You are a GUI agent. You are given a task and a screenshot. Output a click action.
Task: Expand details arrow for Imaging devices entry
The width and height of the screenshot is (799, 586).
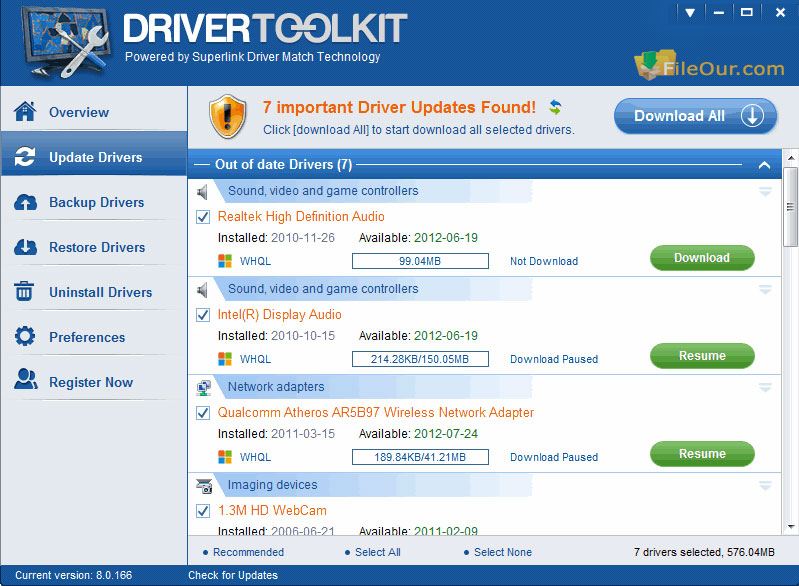click(x=765, y=486)
